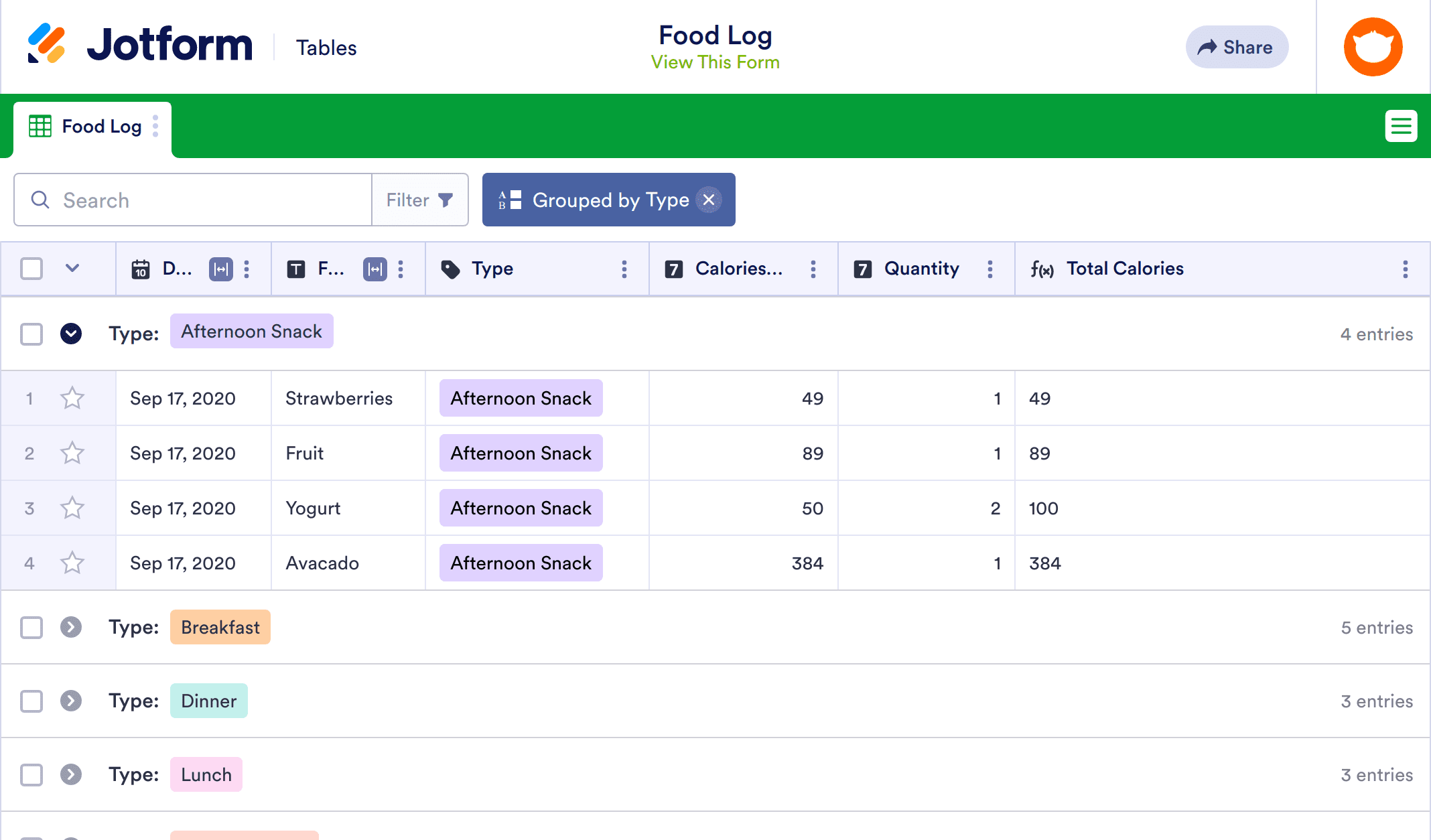Remove the Grouped by Type grouping

point(709,200)
